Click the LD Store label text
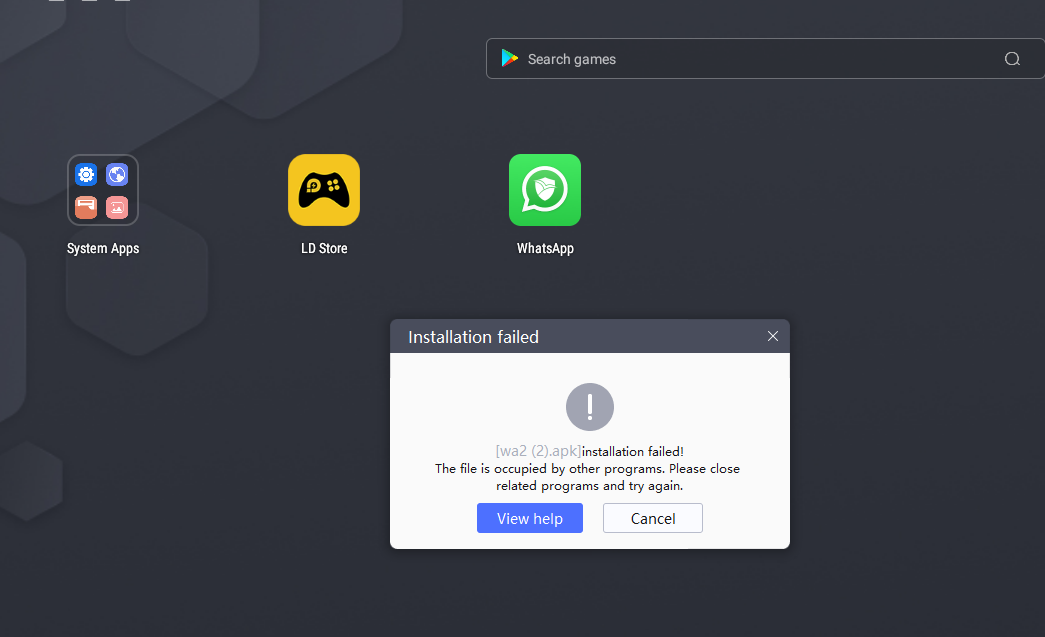The width and height of the screenshot is (1045, 637). point(324,249)
